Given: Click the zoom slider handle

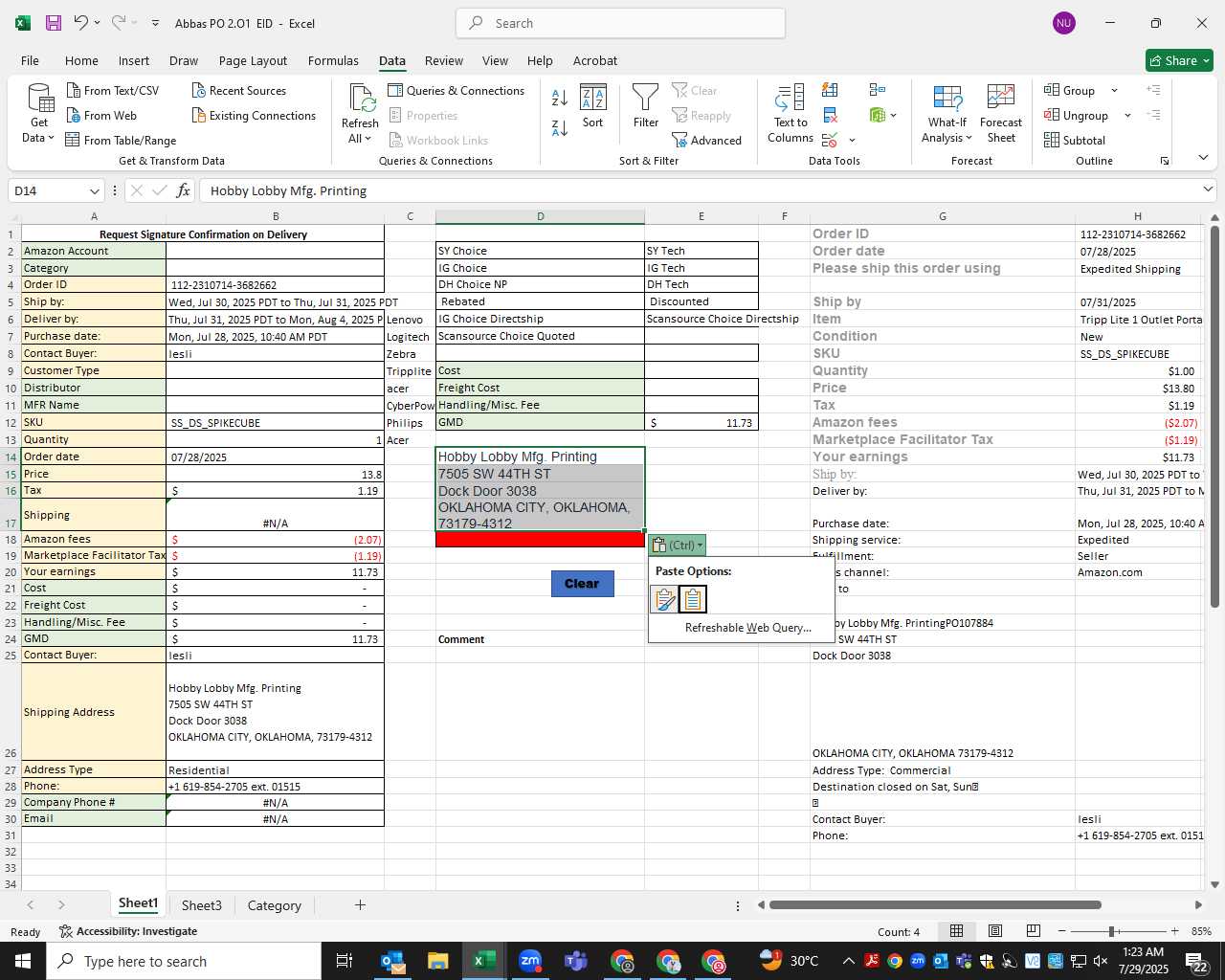Looking at the screenshot, I should 1112,931.
